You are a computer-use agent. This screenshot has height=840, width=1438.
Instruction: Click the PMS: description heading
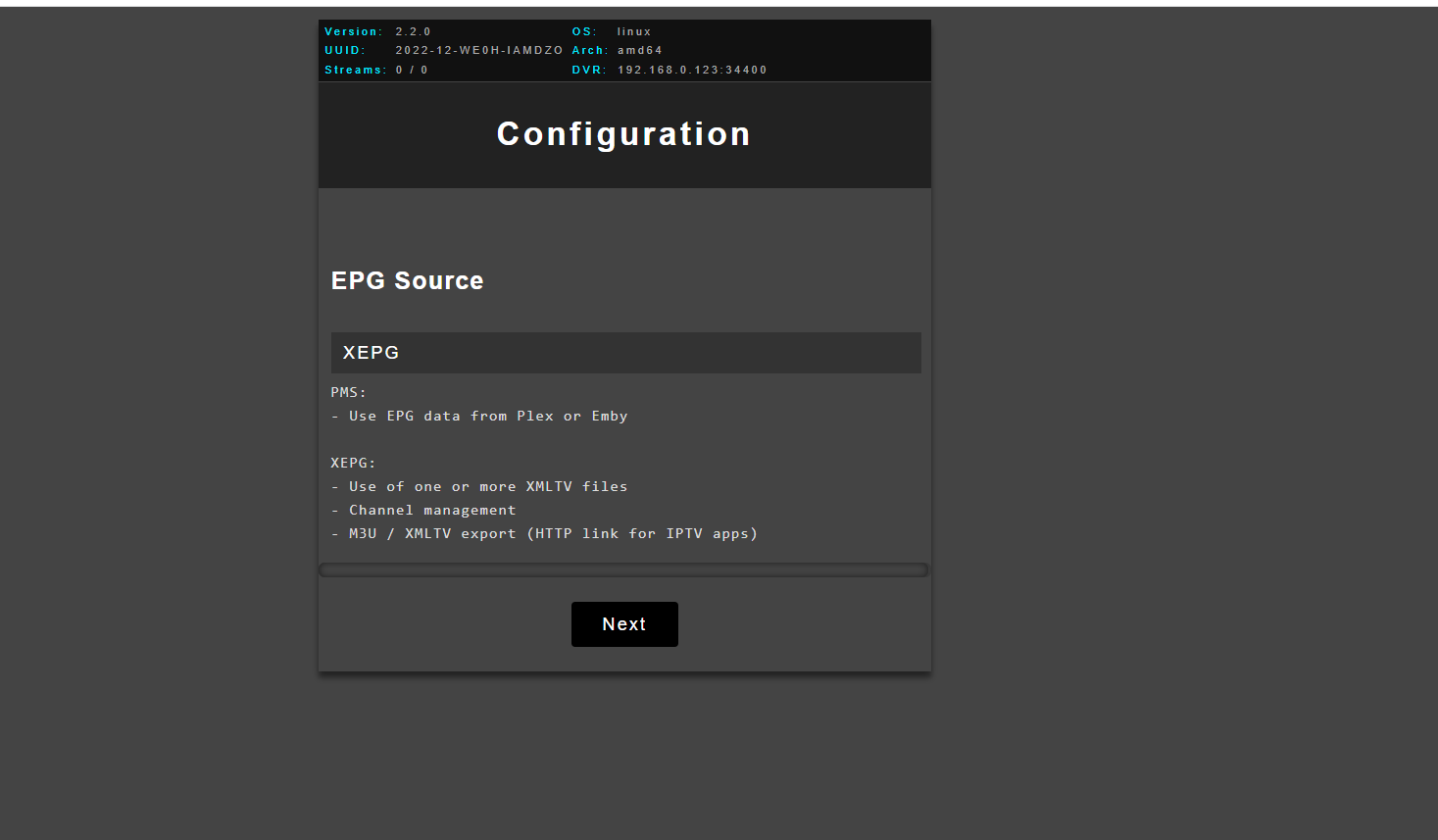click(x=348, y=392)
